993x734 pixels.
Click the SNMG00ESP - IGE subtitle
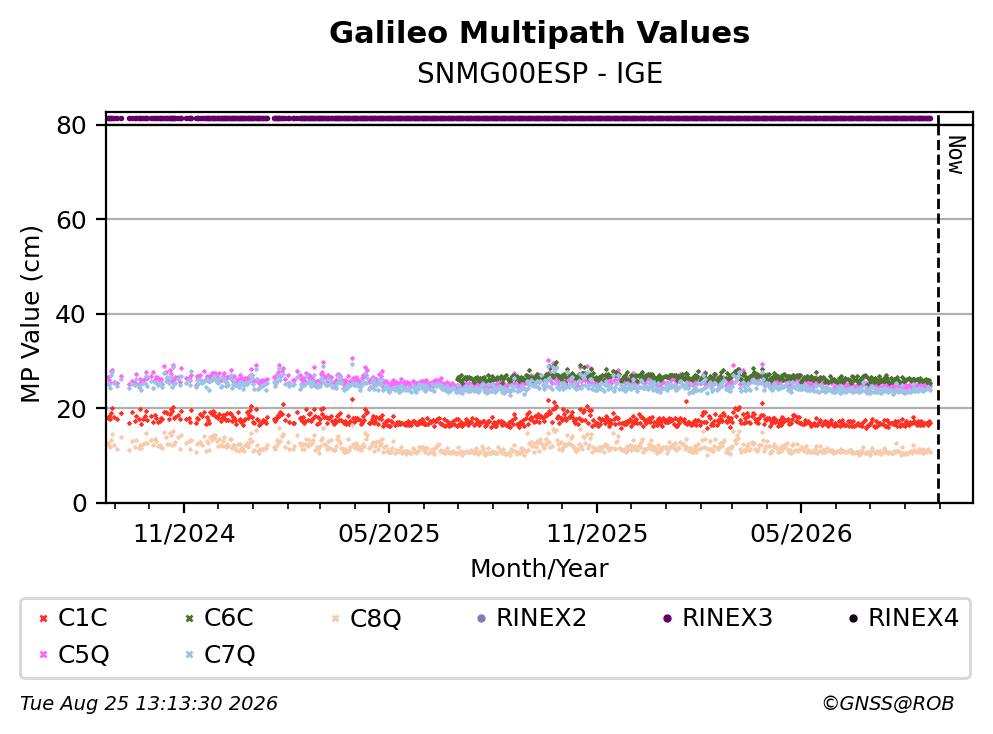click(540, 73)
